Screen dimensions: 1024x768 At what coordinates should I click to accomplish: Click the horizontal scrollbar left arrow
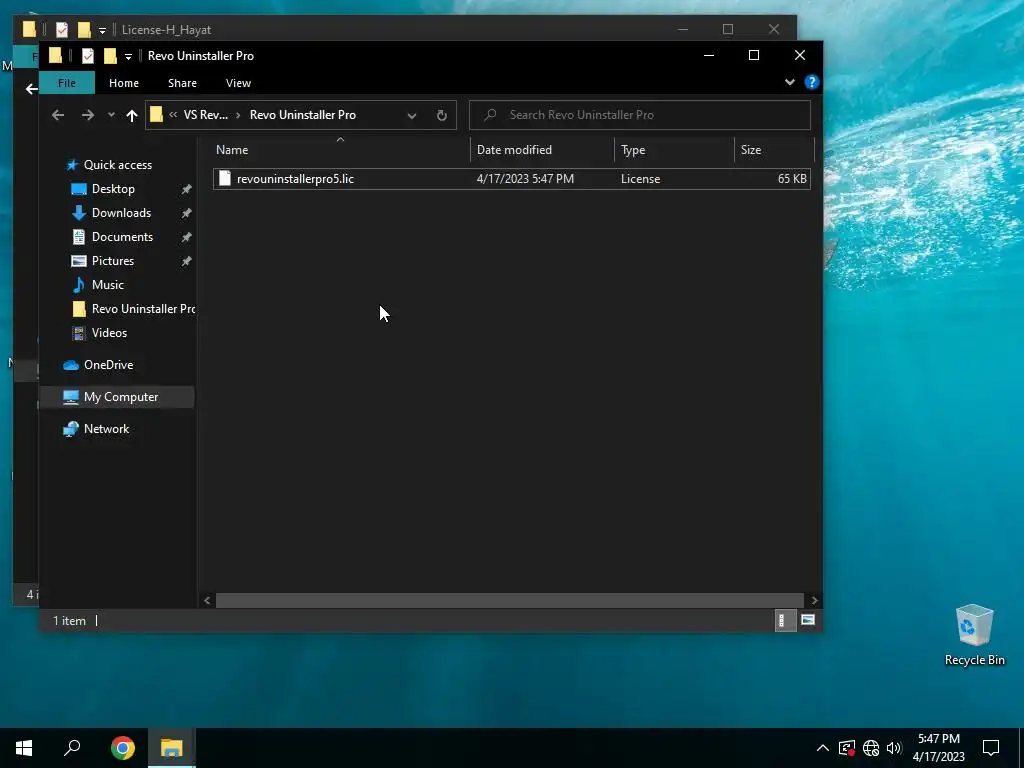coord(207,601)
